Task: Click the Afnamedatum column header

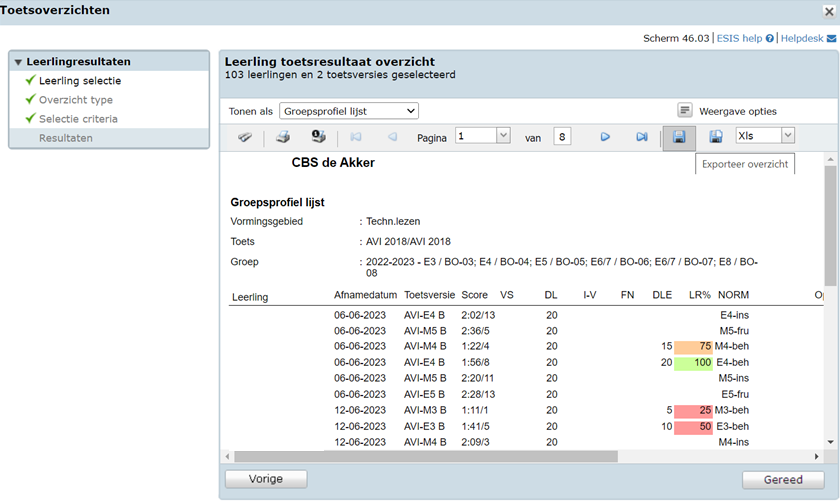Action: (x=365, y=295)
